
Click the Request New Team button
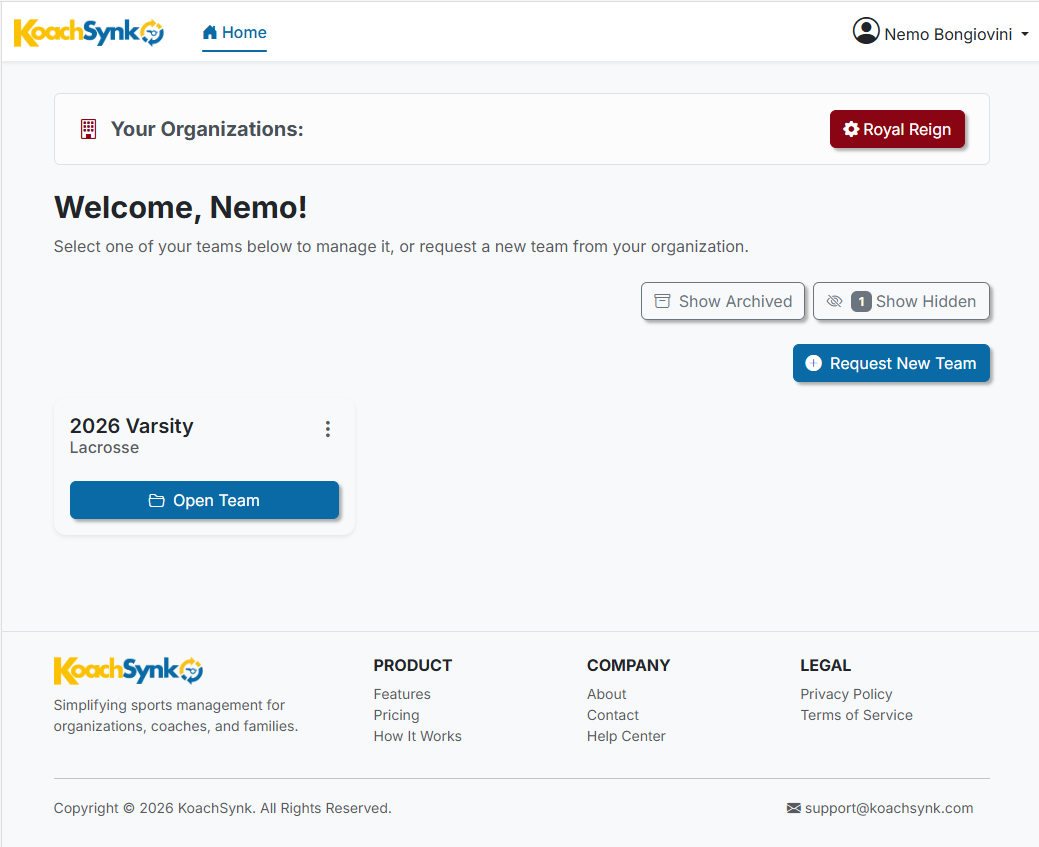pos(891,363)
